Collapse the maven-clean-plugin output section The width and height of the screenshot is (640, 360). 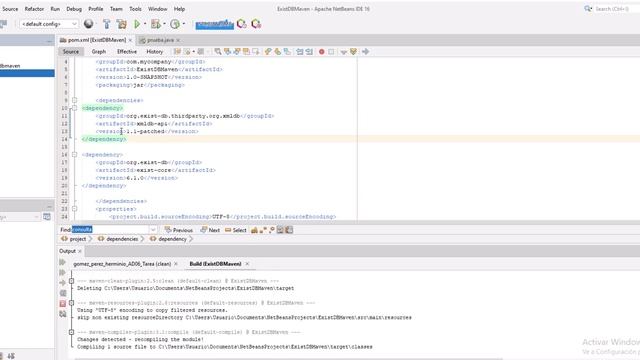point(71,281)
